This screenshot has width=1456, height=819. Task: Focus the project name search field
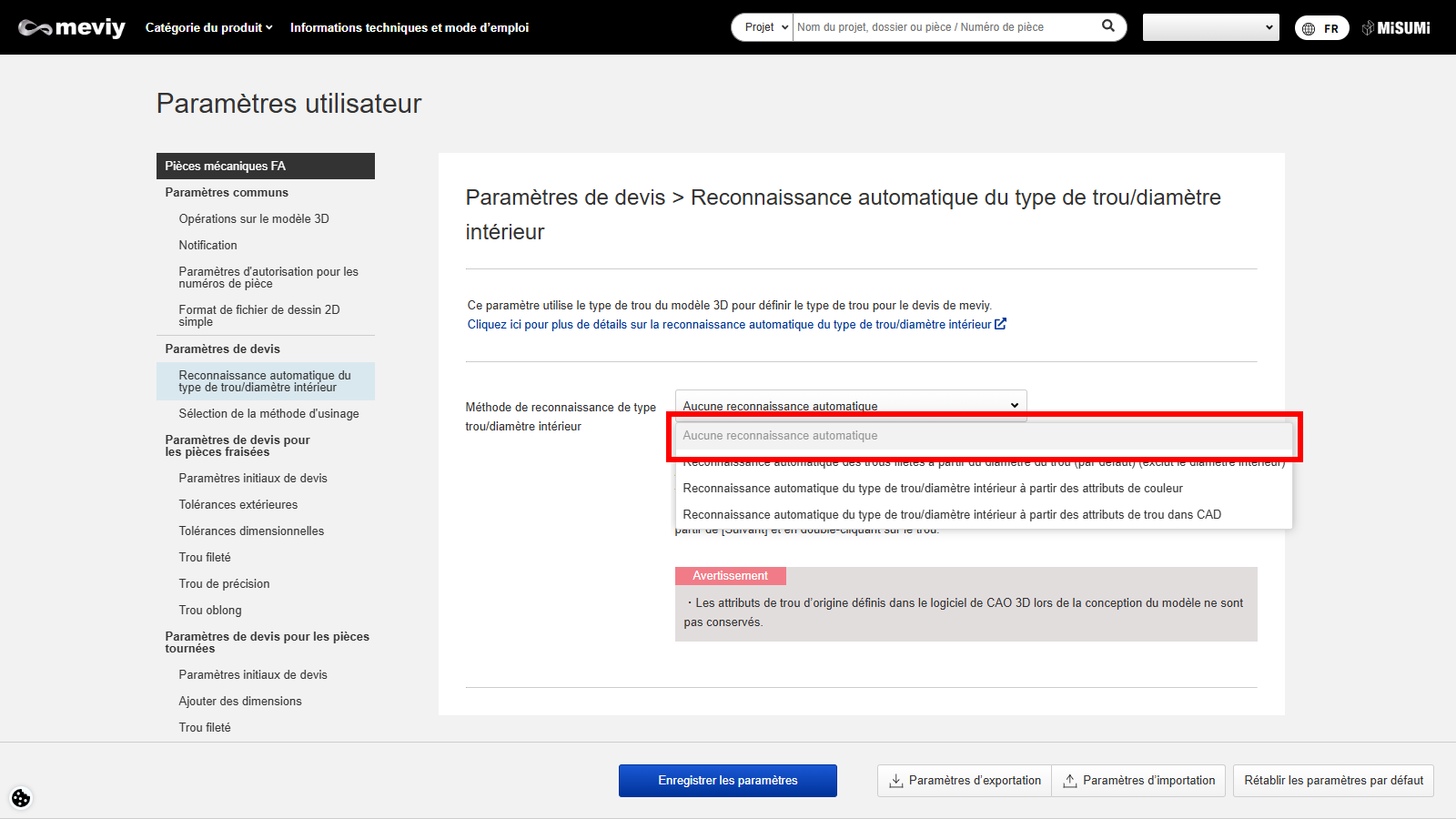[945, 27]
